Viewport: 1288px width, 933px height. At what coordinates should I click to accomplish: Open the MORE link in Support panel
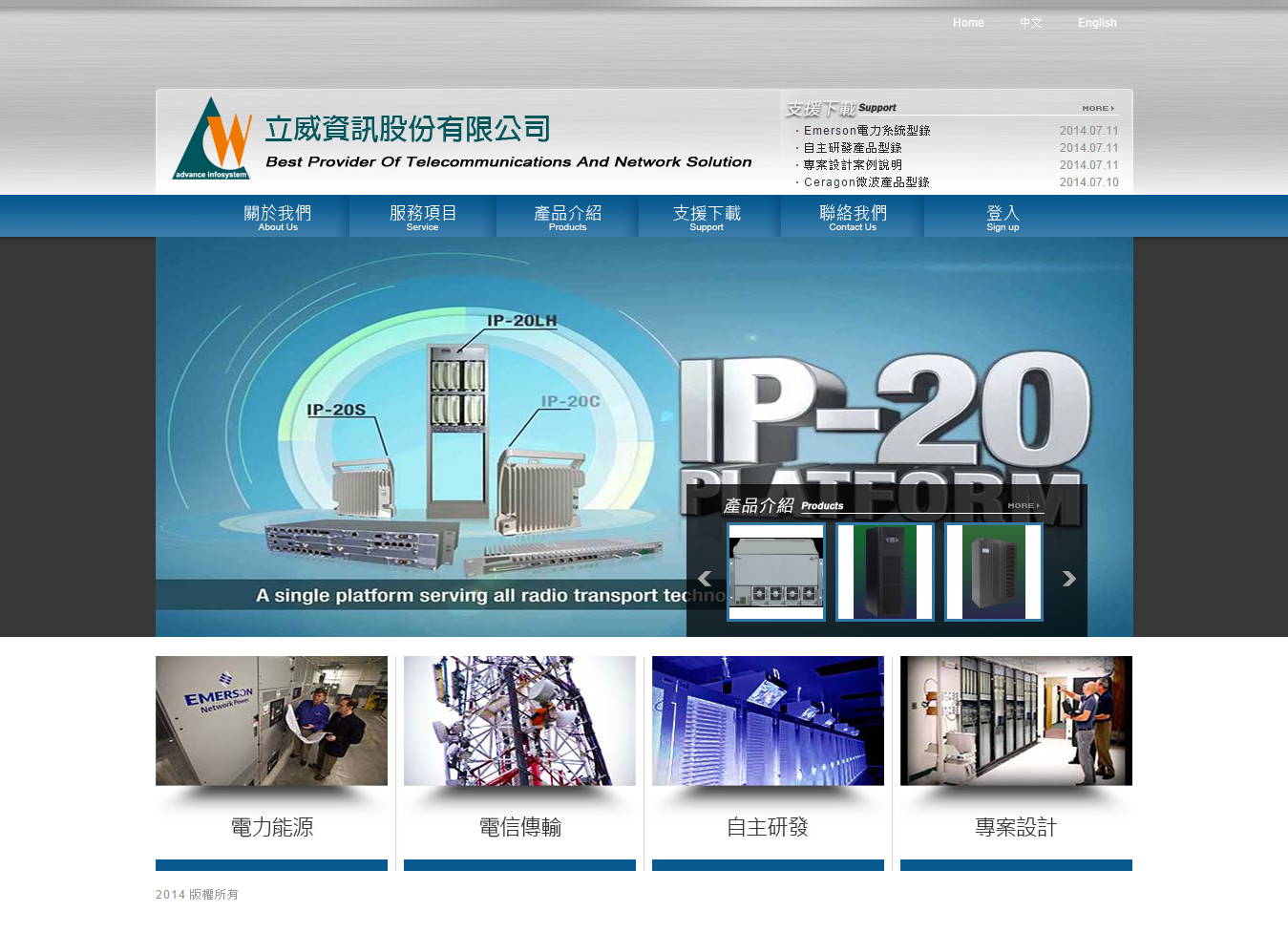click(1098, 109)
